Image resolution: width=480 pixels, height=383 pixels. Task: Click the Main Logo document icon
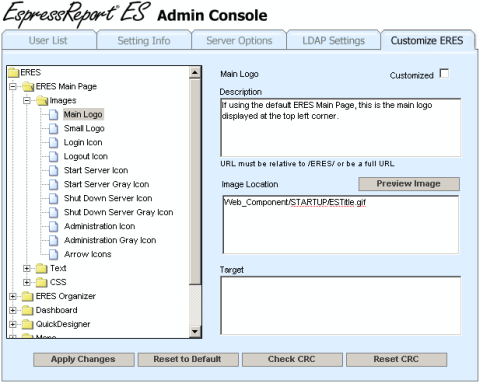coord(53,115)
